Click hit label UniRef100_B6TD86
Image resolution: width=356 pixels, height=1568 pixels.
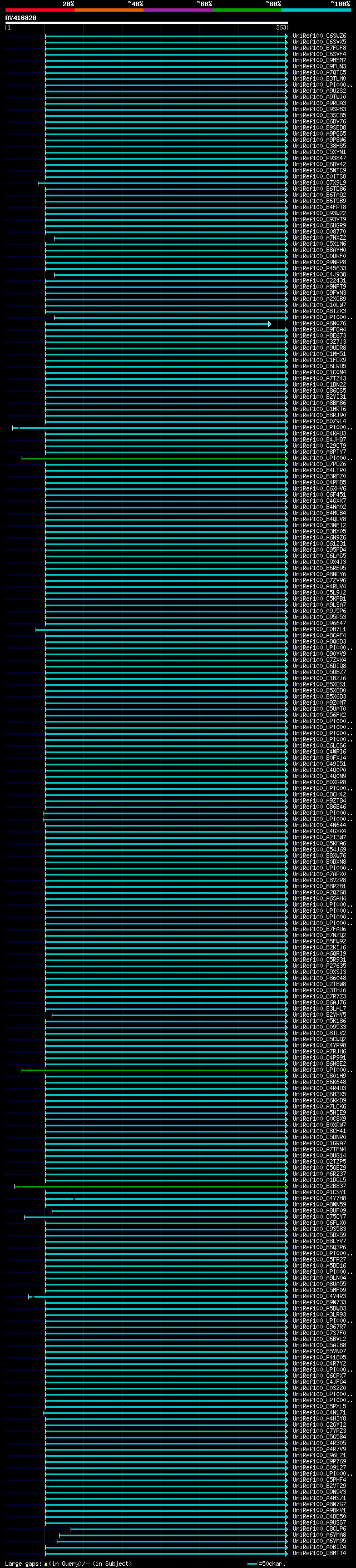(319, 189)
